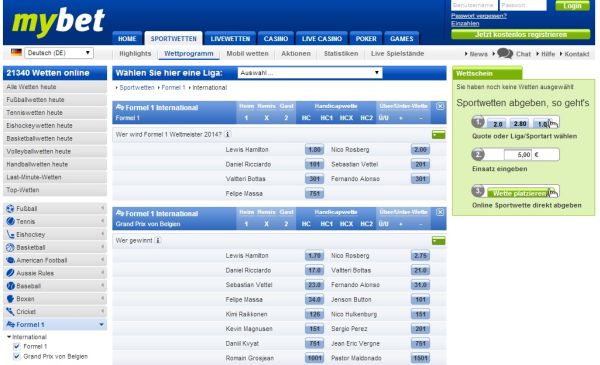Screen dimensions: 600x365
Task: Click Jetzt kostenlos registrieren button
Action: (521, 34)
